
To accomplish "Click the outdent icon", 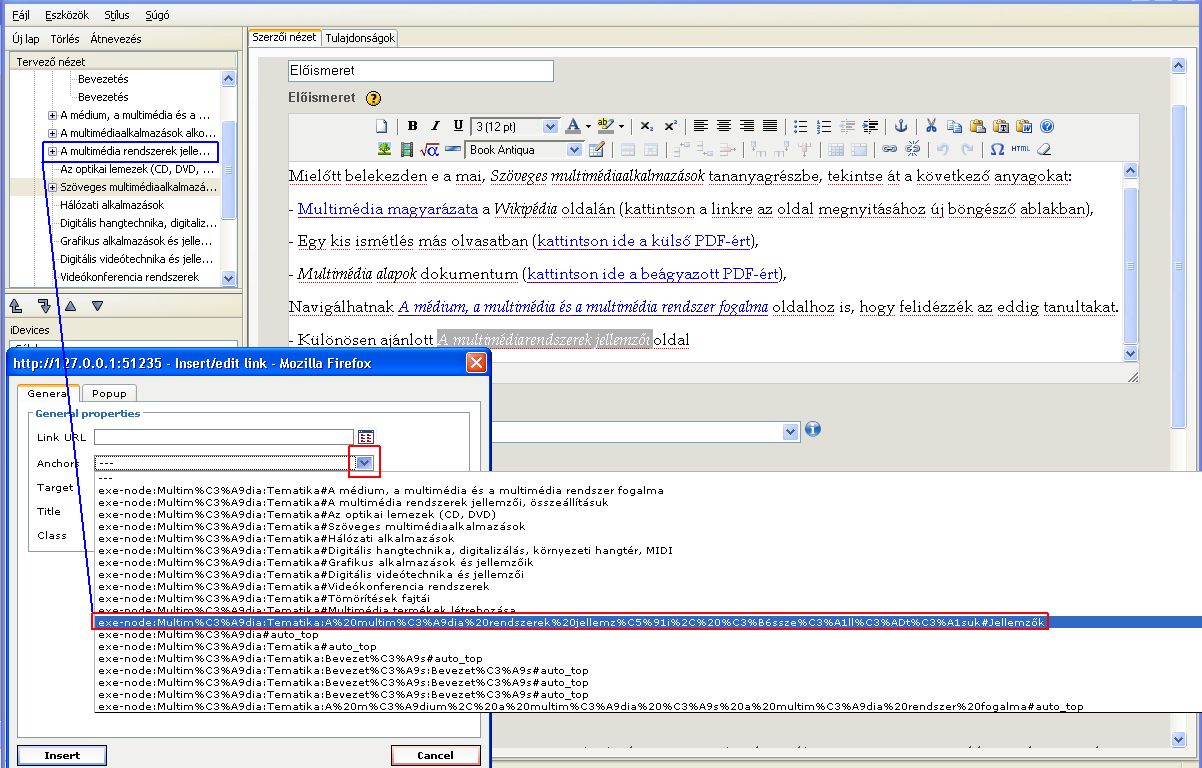I will (848, 127).
